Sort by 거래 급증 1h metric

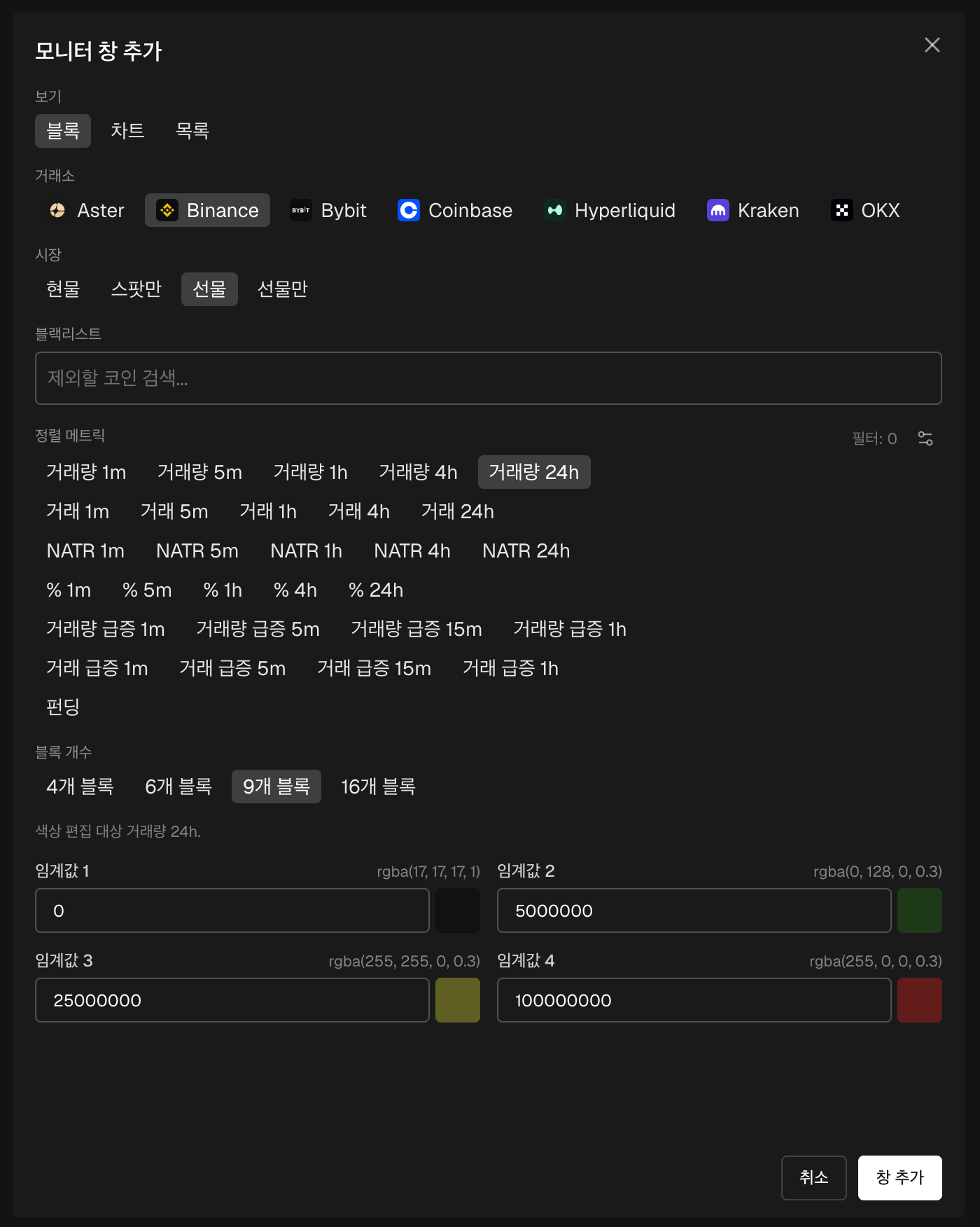pyautogui.click(x=510, y=668)
